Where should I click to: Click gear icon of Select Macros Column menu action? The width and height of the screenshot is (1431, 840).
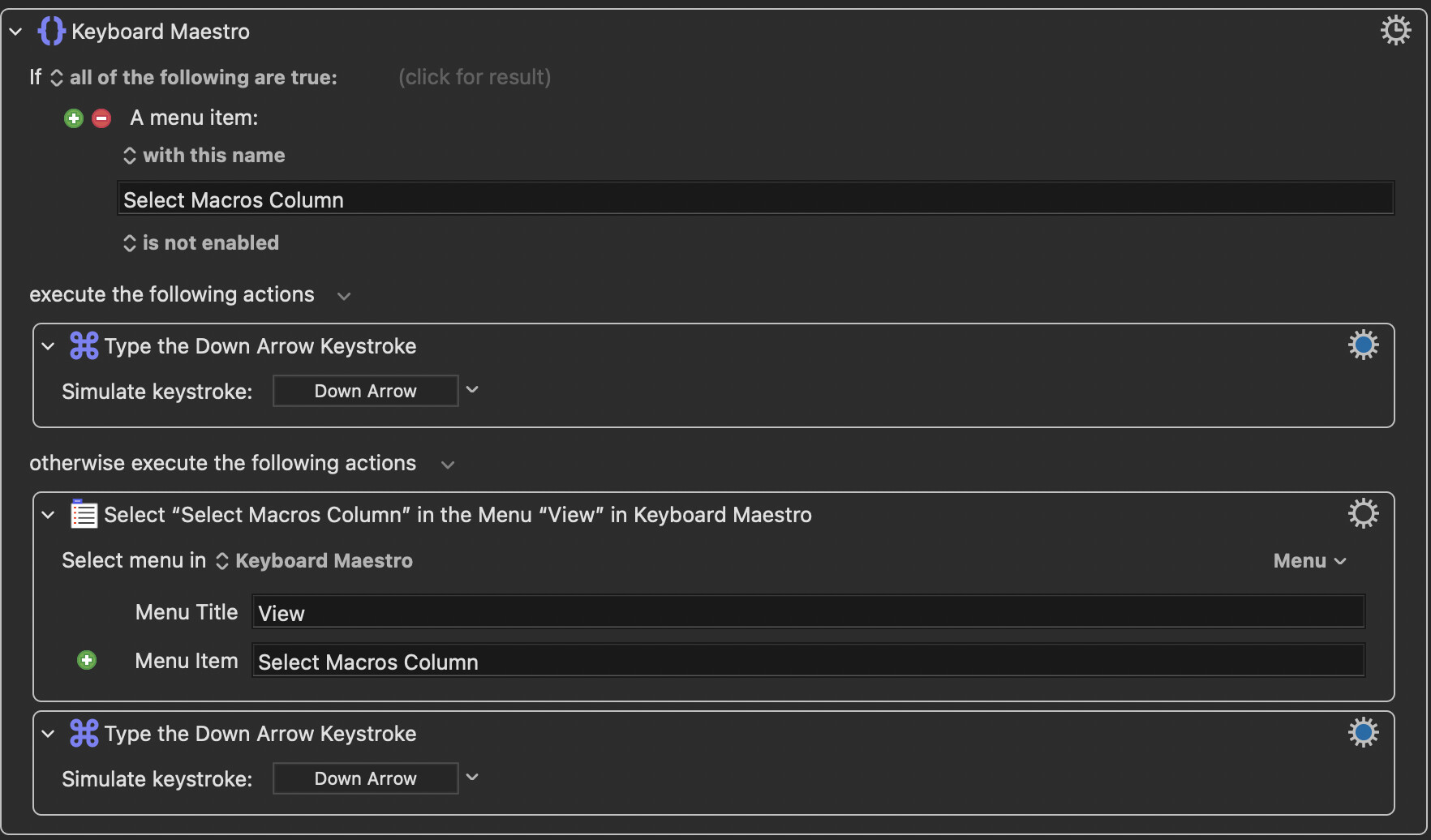(1363, 513)
